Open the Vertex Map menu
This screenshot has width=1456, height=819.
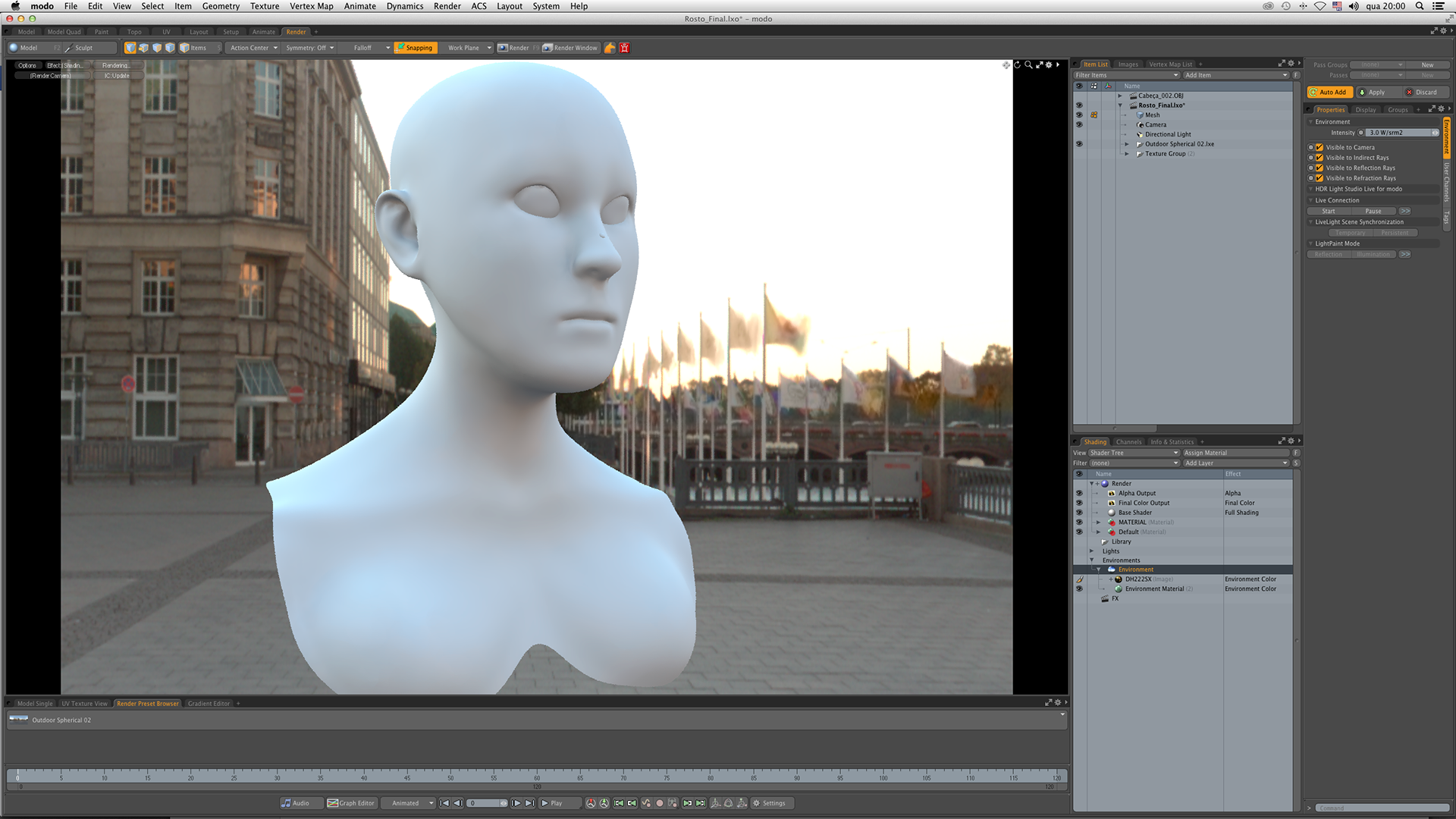pos(311,6)
